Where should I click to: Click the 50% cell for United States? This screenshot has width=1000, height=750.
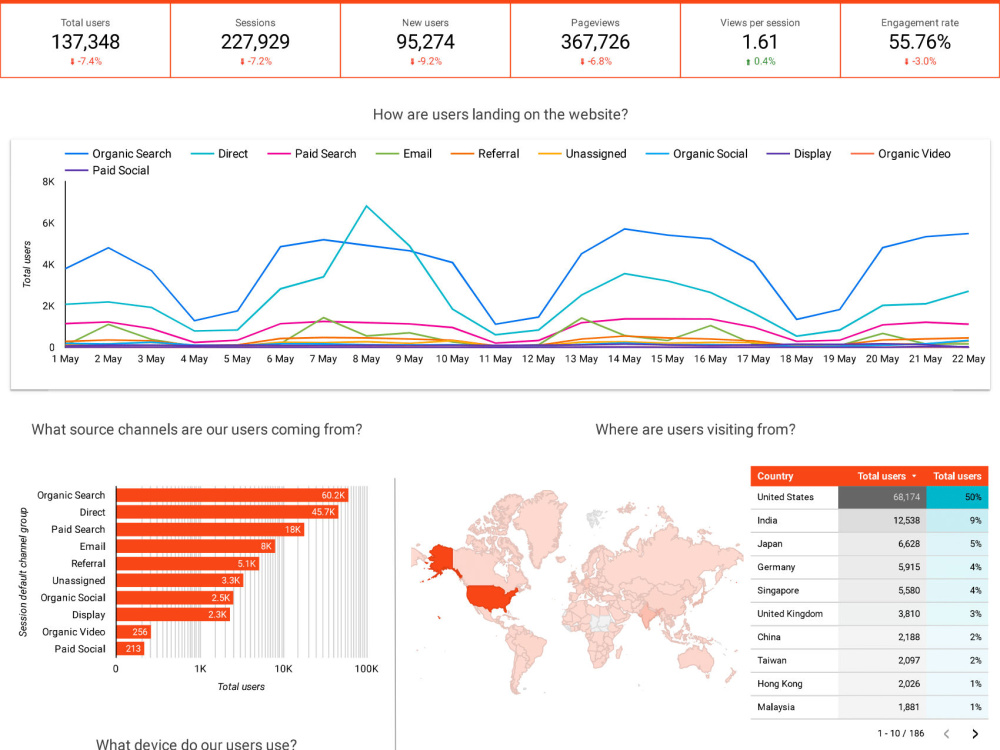(957, 497)
